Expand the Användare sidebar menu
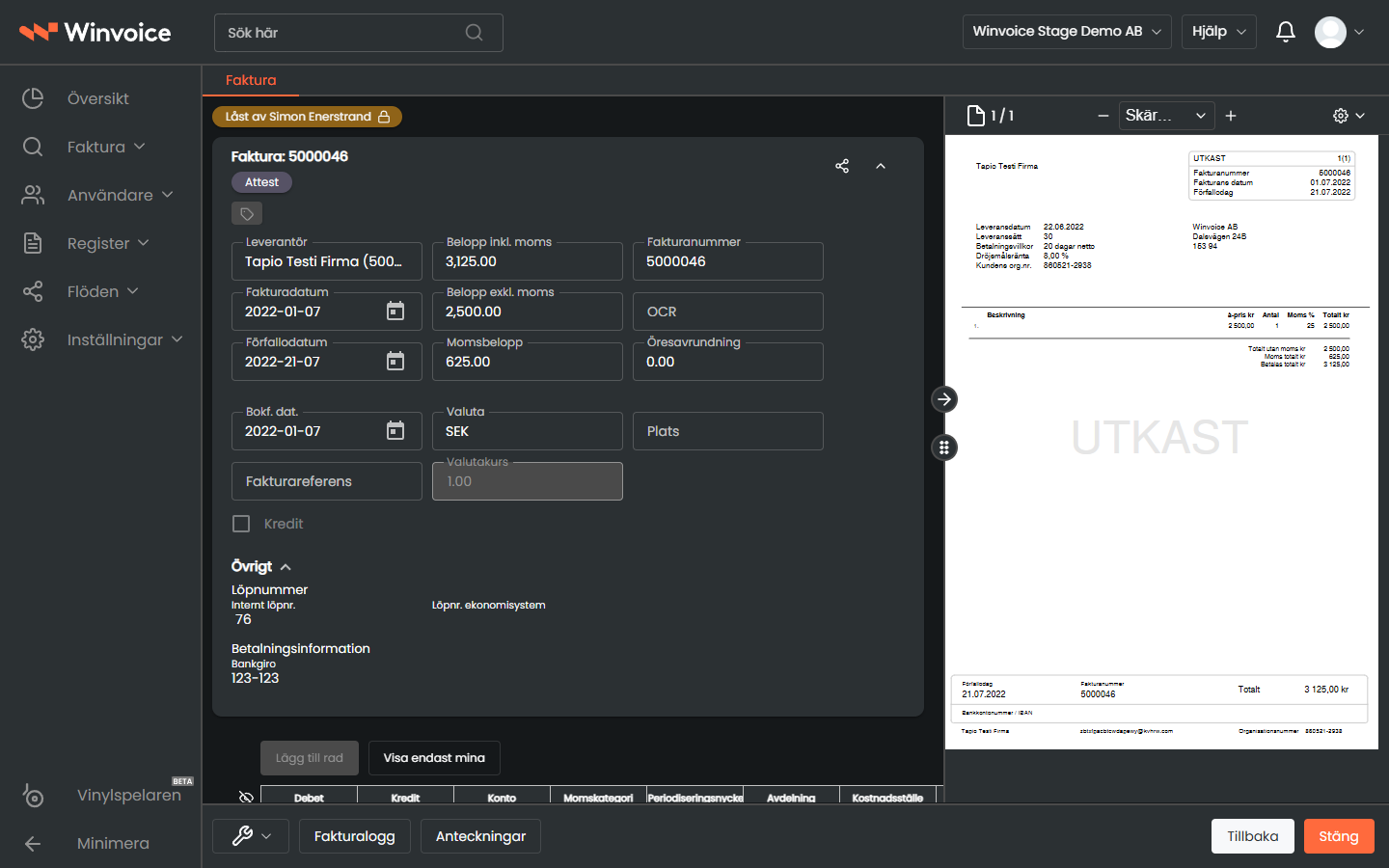Image resolution: width=1389 pixels, height=868 pixels. [x=97, y=195]
